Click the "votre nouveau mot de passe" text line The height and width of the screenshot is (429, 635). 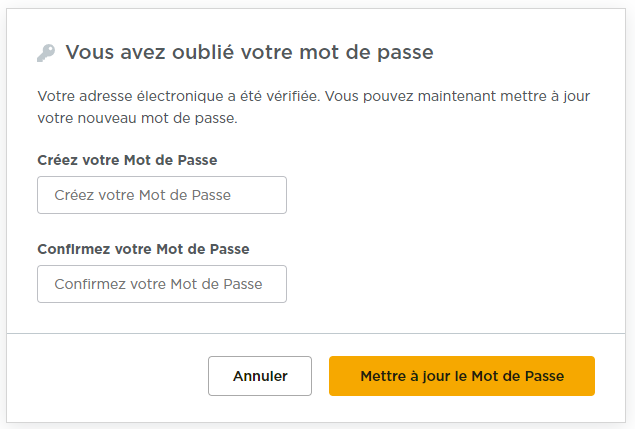click(137, 118)
